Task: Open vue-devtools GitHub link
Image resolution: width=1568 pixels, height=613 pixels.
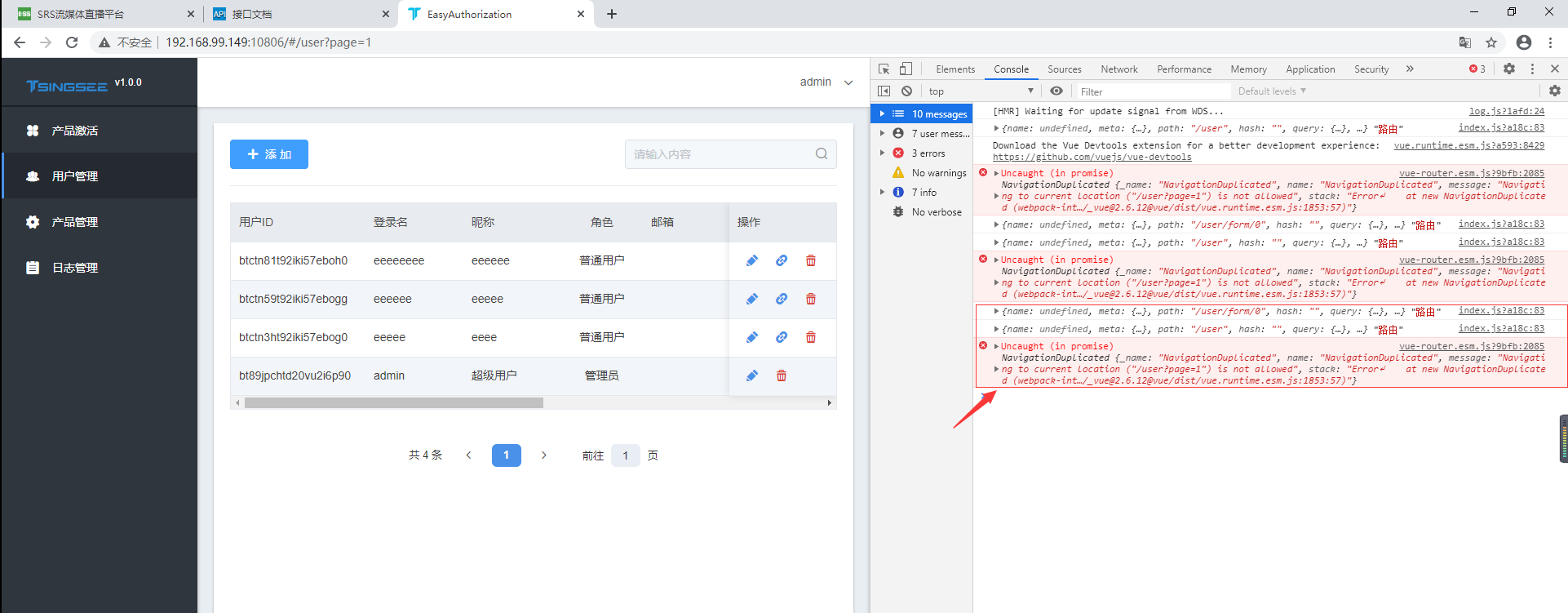Action: point(1092,158)
